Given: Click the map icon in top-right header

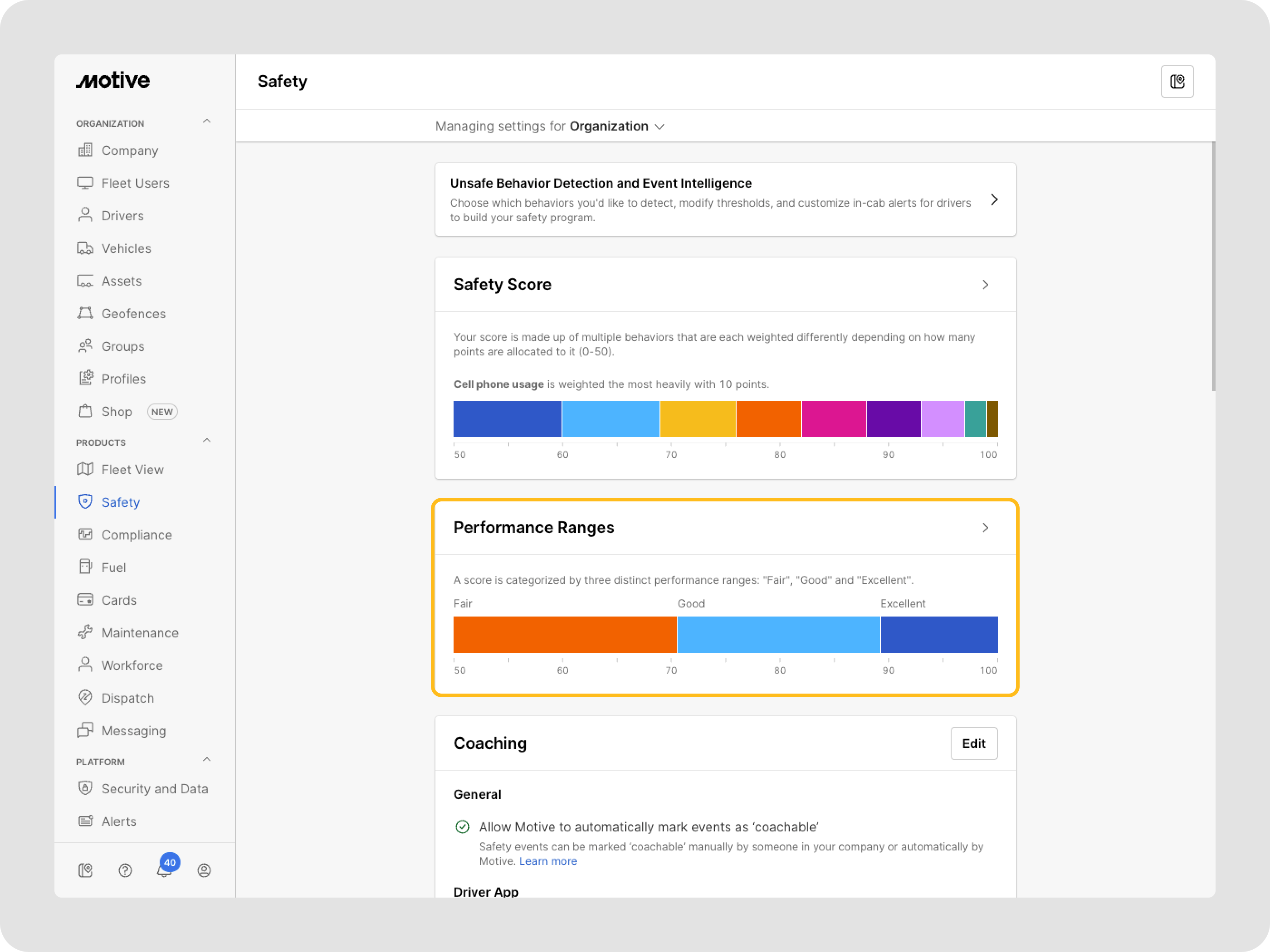Looking at the screenshot, I should click(x=1177, y=82).
